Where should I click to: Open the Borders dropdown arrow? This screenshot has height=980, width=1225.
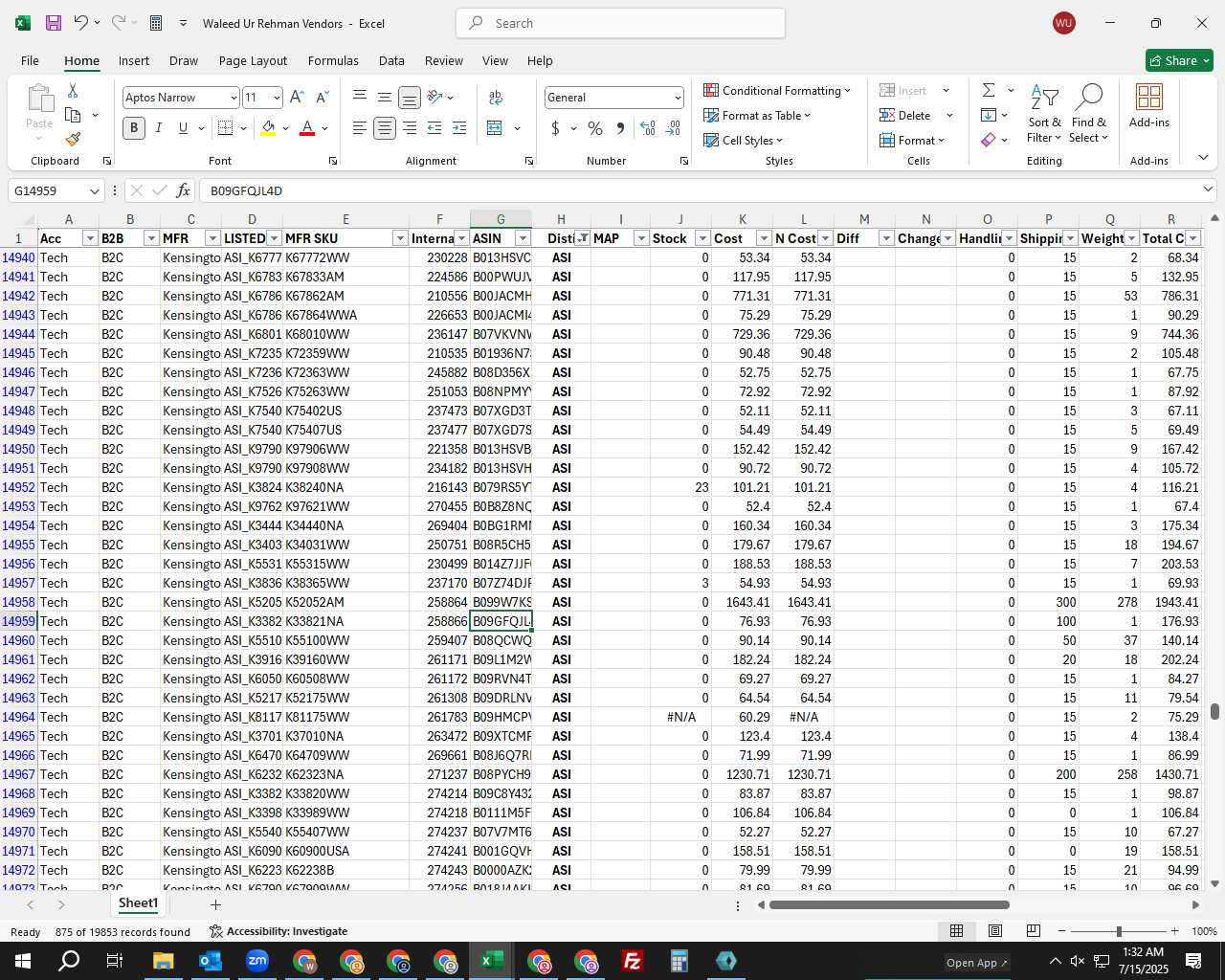(244, 128)
